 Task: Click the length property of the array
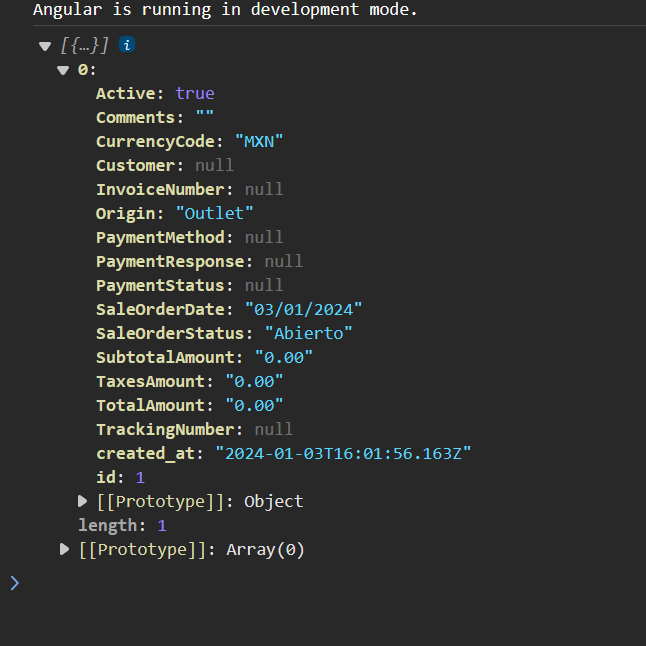108,525
